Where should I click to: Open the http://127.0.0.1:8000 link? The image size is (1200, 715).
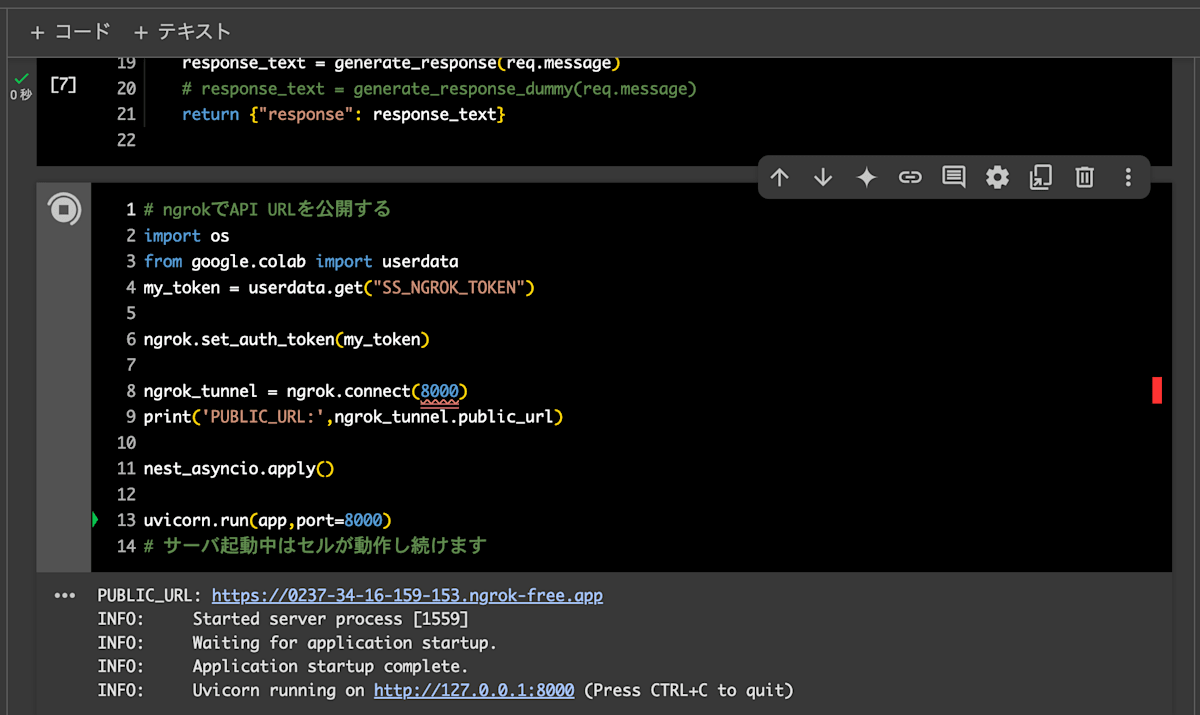[474, 690]
